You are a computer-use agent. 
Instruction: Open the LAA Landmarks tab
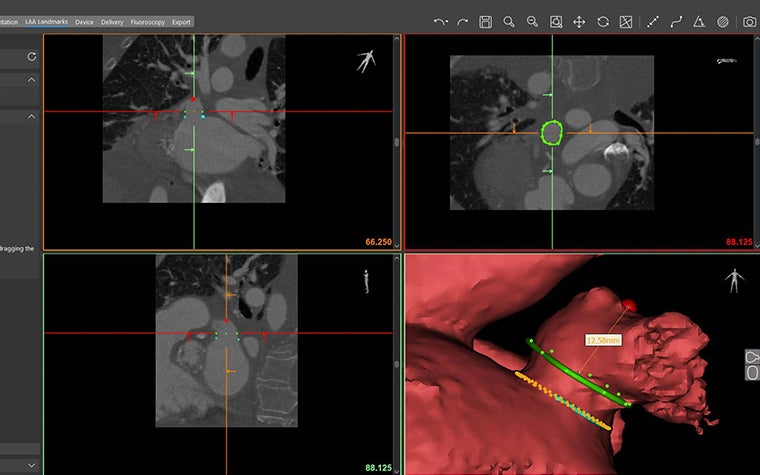tap(47, 22)
